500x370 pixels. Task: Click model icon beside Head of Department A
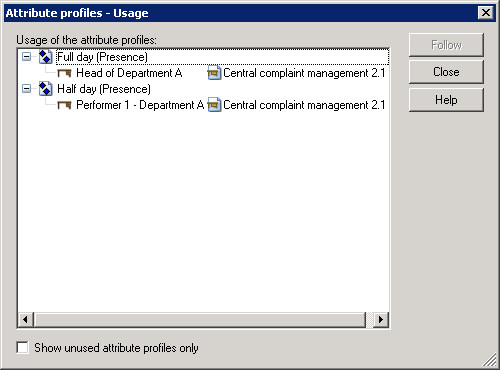pos(214,73)
